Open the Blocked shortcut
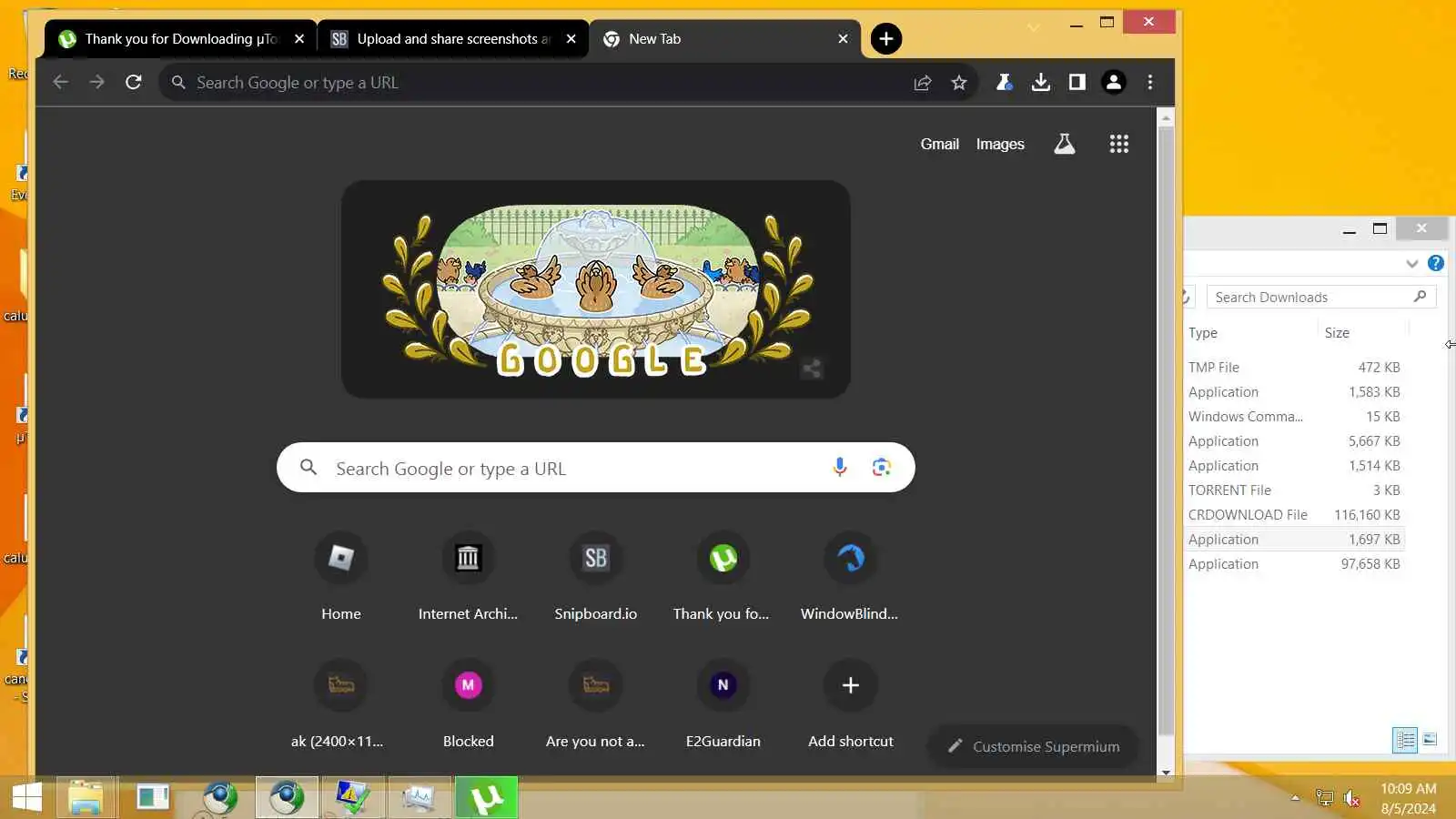This screenshot has height=819, width=1456. tap(468, 704)
